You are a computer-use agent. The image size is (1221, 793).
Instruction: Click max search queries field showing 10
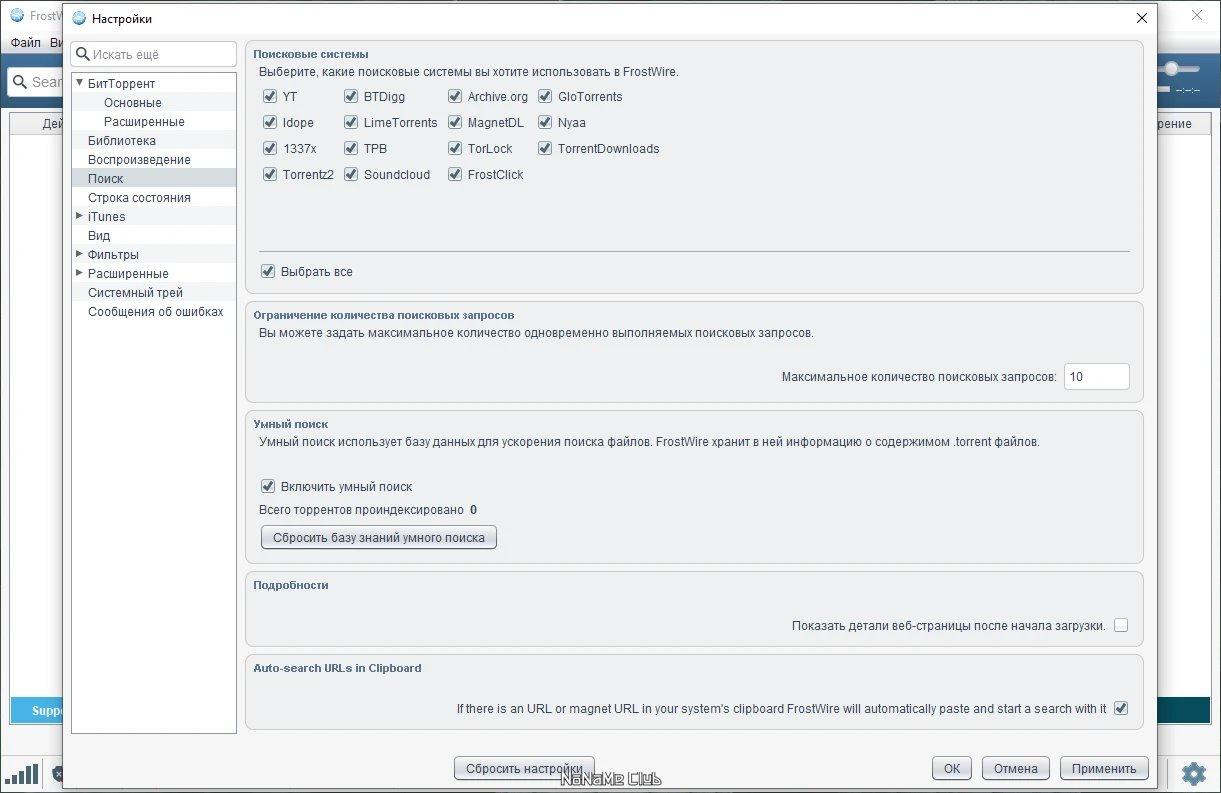coord(1097,377)
